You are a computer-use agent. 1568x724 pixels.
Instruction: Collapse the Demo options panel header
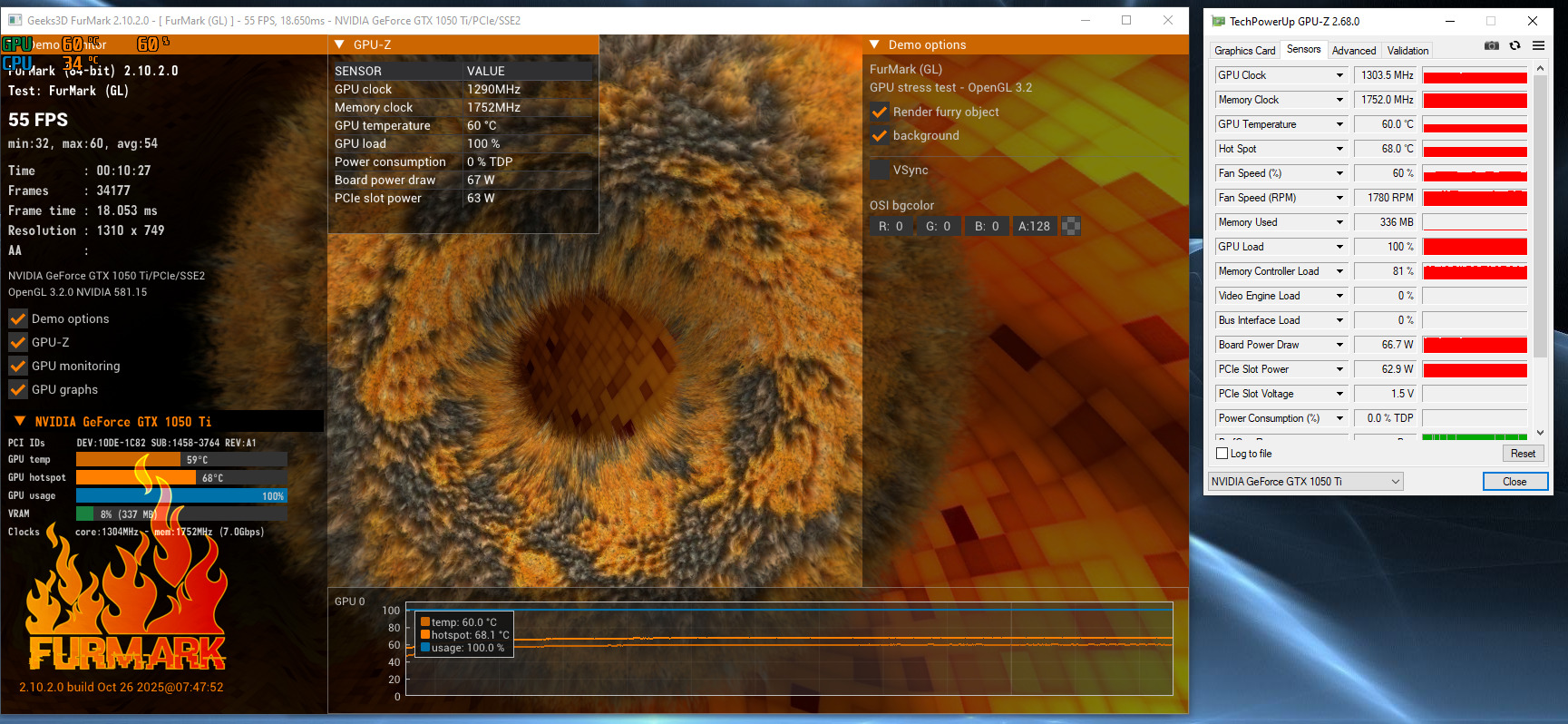[874, 44]
